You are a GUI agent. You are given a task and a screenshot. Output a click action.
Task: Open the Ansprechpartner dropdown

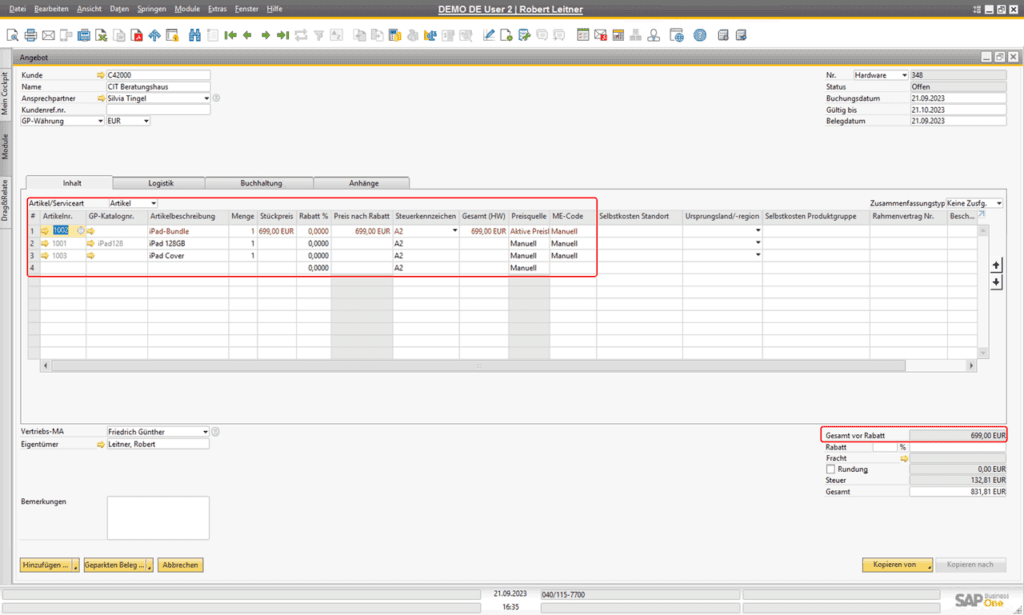pyautogui.click(x=206, y=99)
